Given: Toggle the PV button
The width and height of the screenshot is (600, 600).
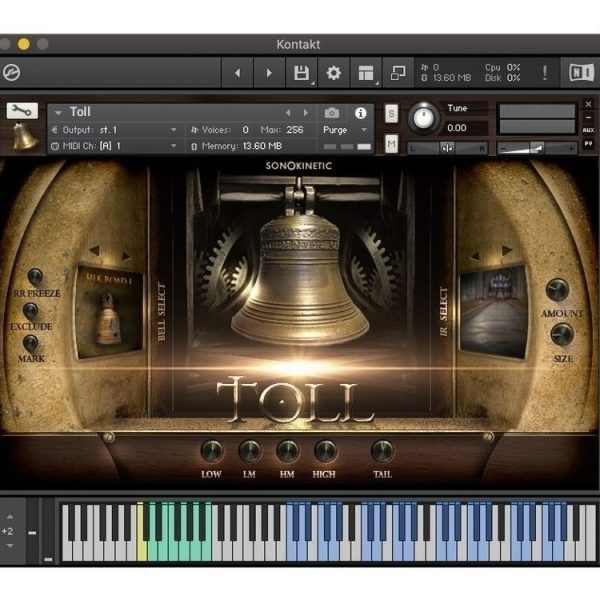Looking at the screenshot, I should [588, 143].
